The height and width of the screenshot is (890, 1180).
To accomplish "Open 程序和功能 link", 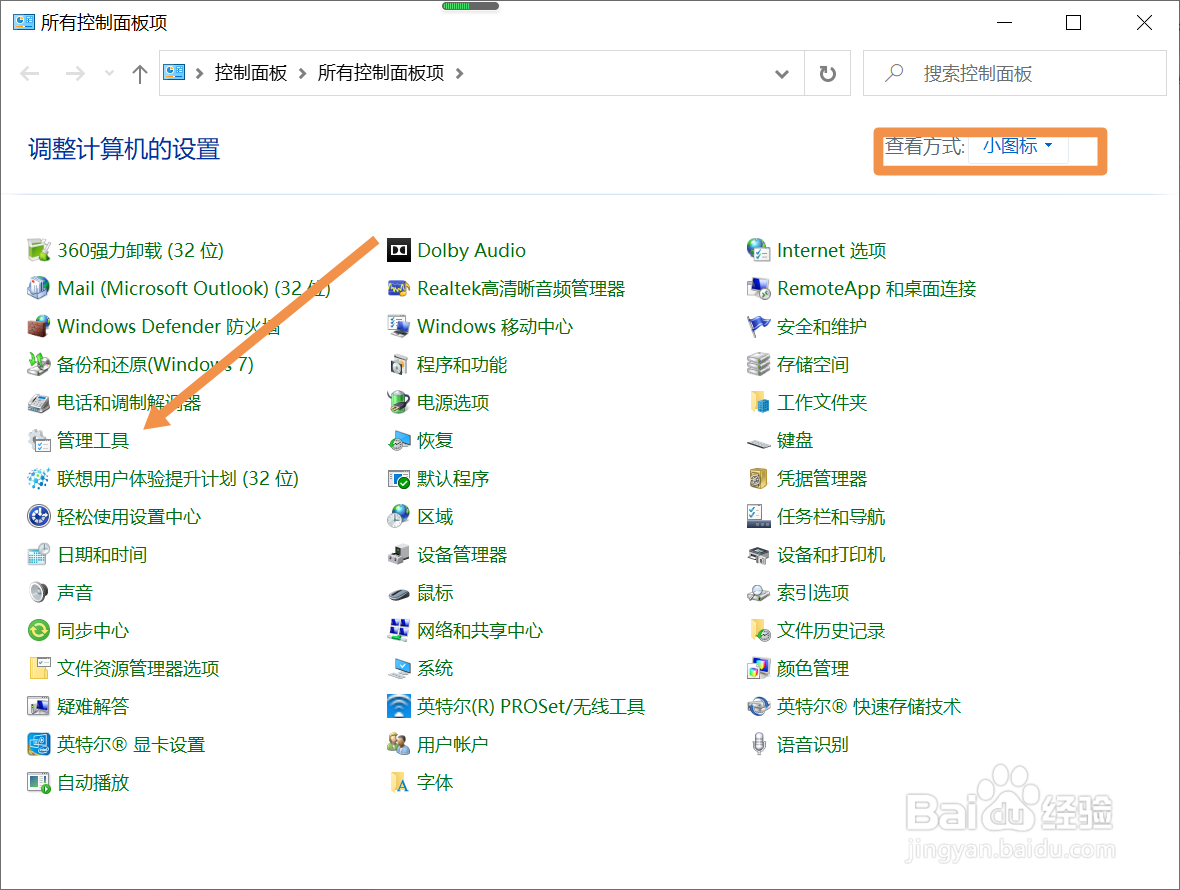I will tap(462, 365).
